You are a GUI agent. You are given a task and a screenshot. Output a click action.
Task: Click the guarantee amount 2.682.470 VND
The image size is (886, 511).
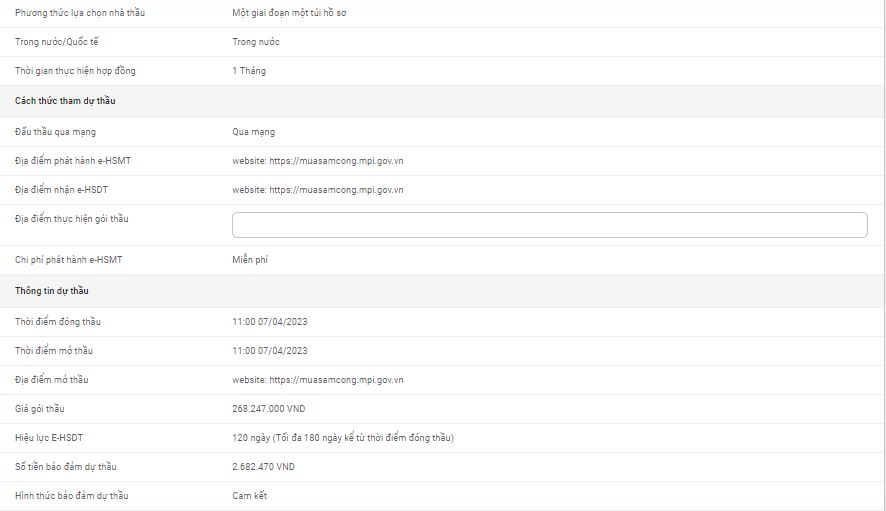point(263,467)
